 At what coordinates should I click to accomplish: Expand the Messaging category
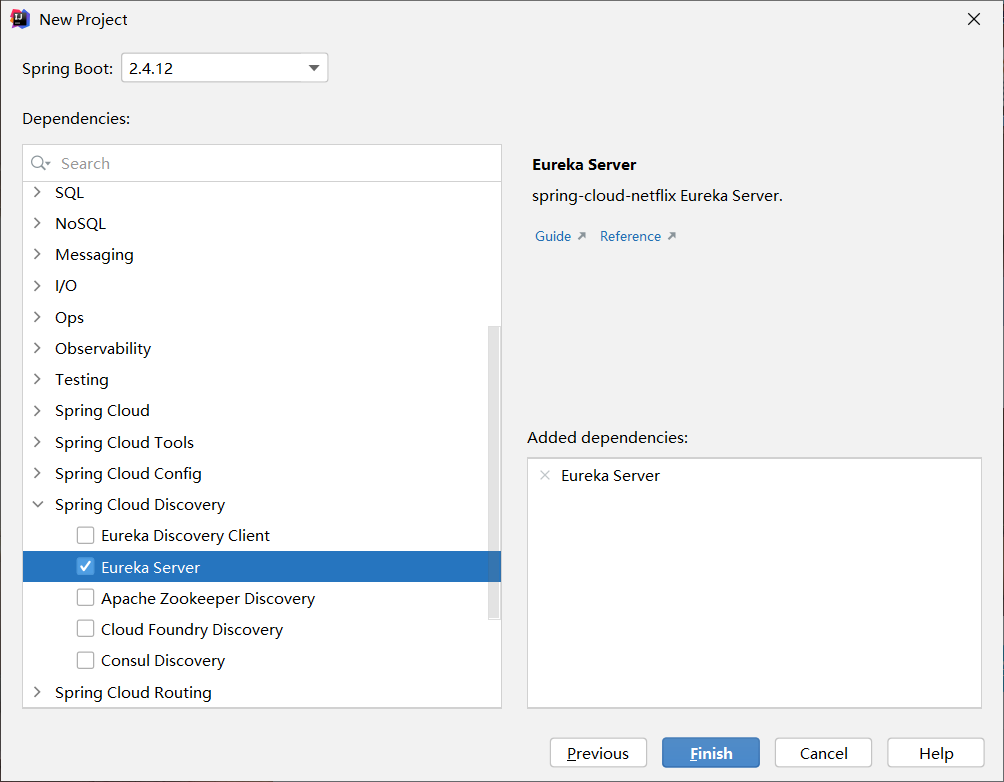tap(37, 254)
